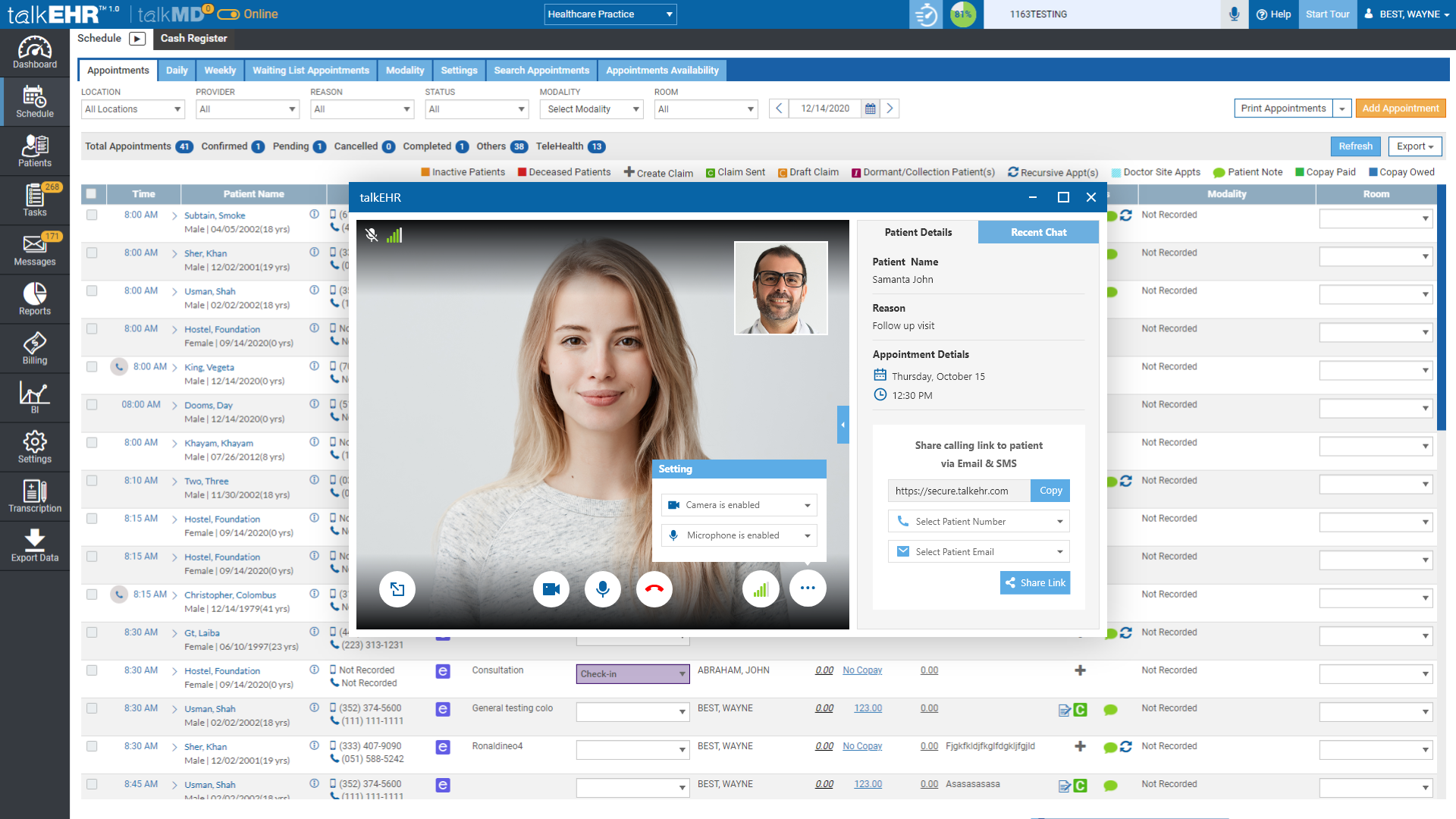End the call with red hang-up button

(x=654, y=589)
